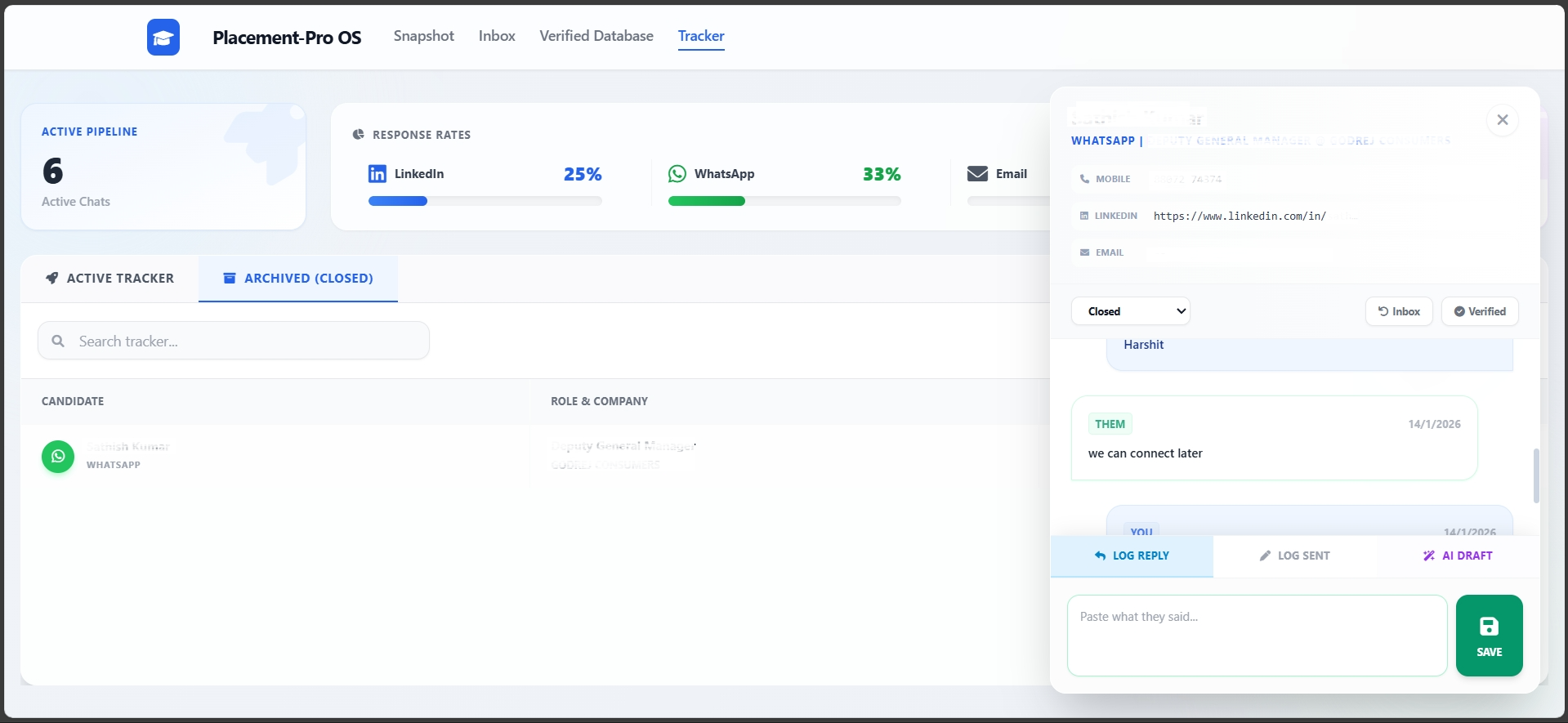Go to Verified Database
Viewport: 1568px width, 723px height.
click(596, 36)
